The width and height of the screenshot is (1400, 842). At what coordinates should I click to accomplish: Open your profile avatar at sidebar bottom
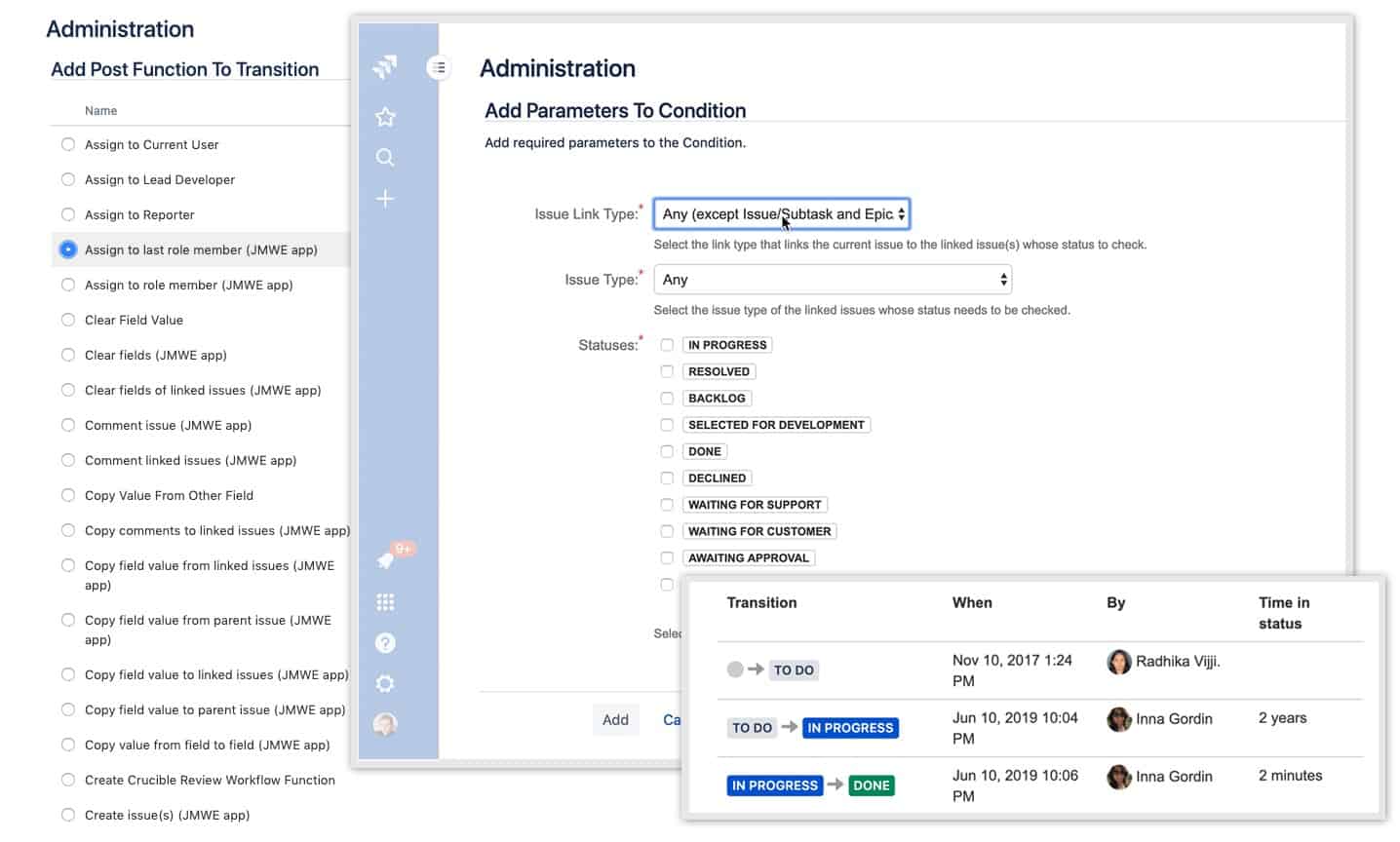pyautogui.click(x=385, y=724)
